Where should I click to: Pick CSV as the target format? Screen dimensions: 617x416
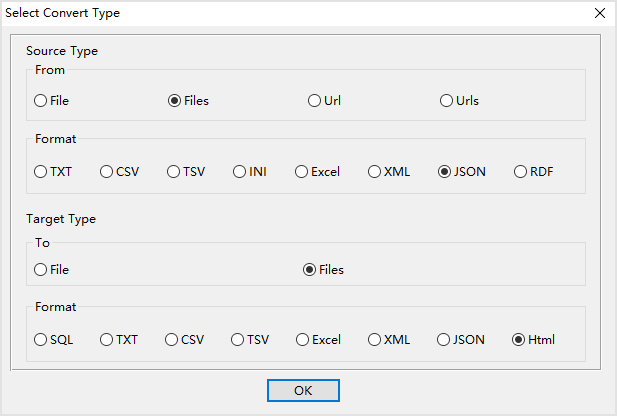172,340
